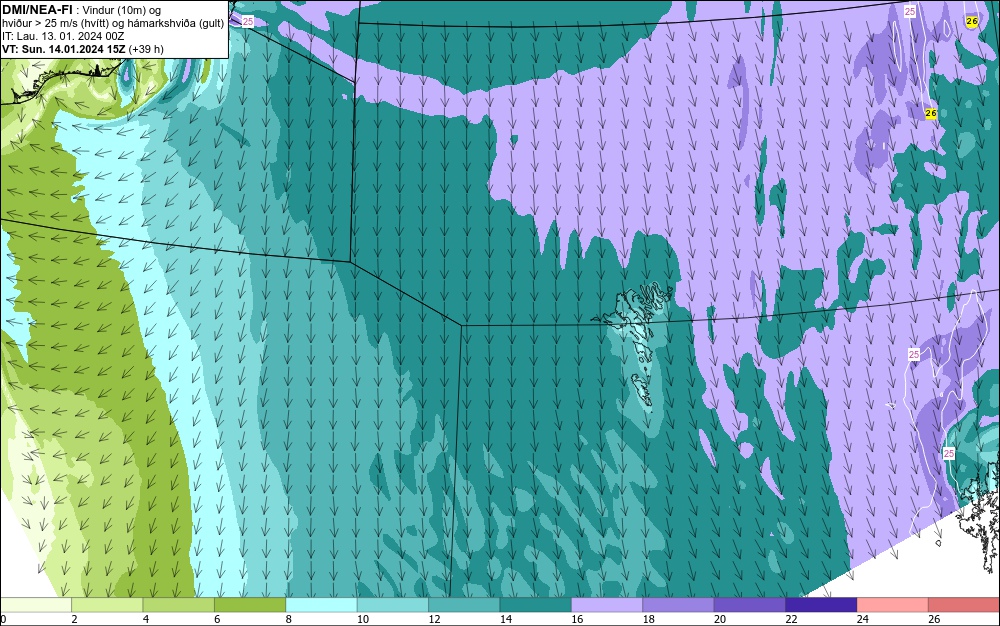
Task: Select the 26+ m/s red legend swatch
Action: click(x=964, y=605)
